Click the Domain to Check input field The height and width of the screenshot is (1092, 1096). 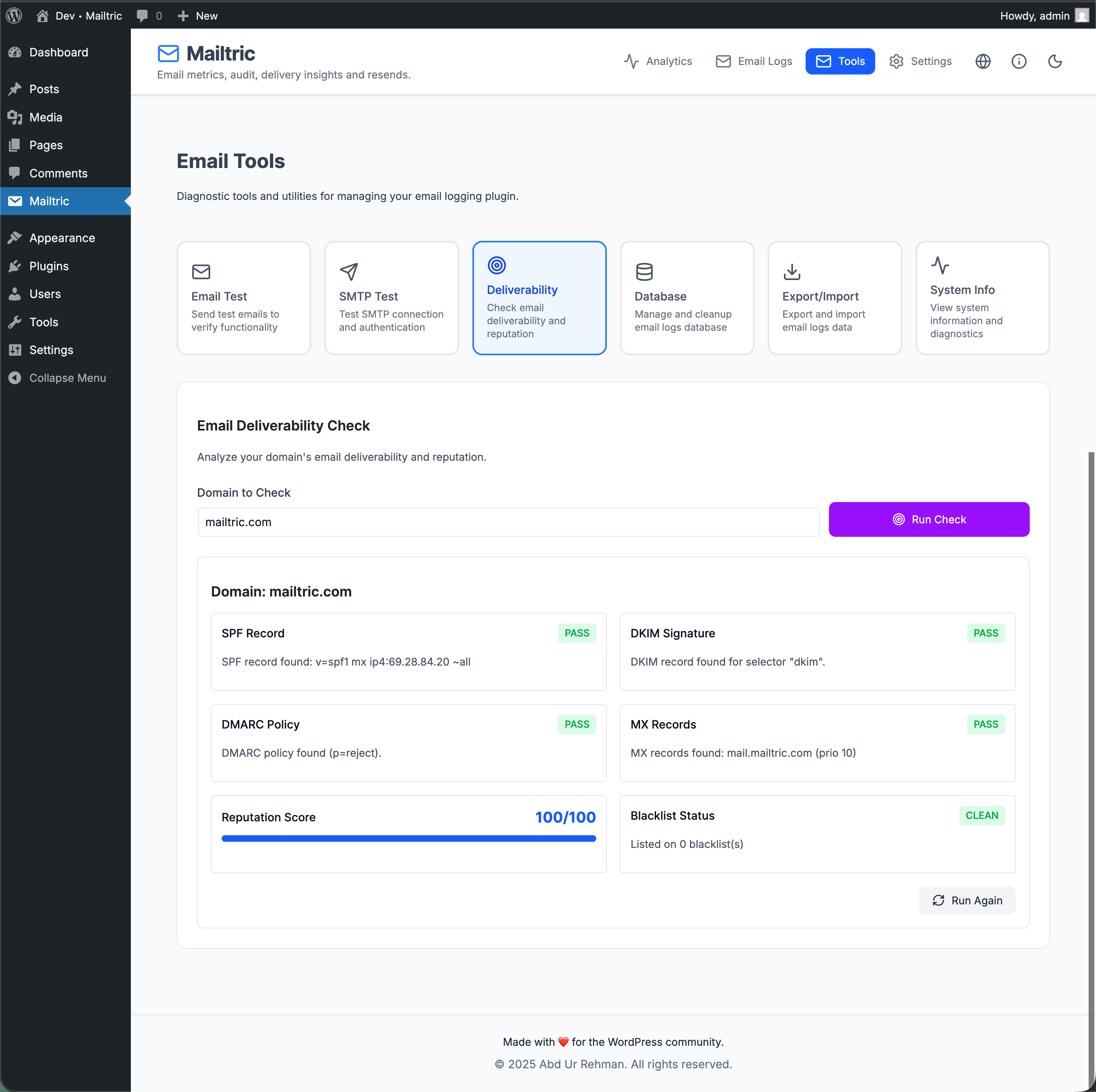point(508,522)
